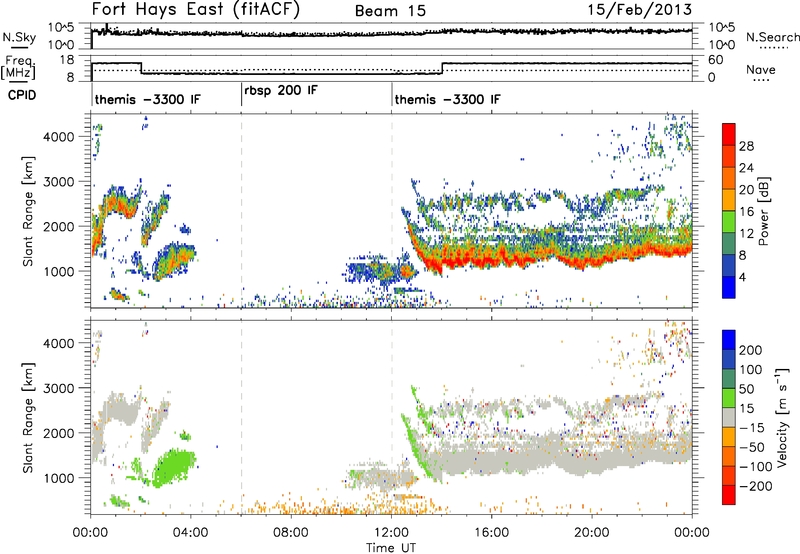Viewport: 800px width, 554px height.
Task: Click the '18' tick on frequency axis
Action: (x=67, y=60)
